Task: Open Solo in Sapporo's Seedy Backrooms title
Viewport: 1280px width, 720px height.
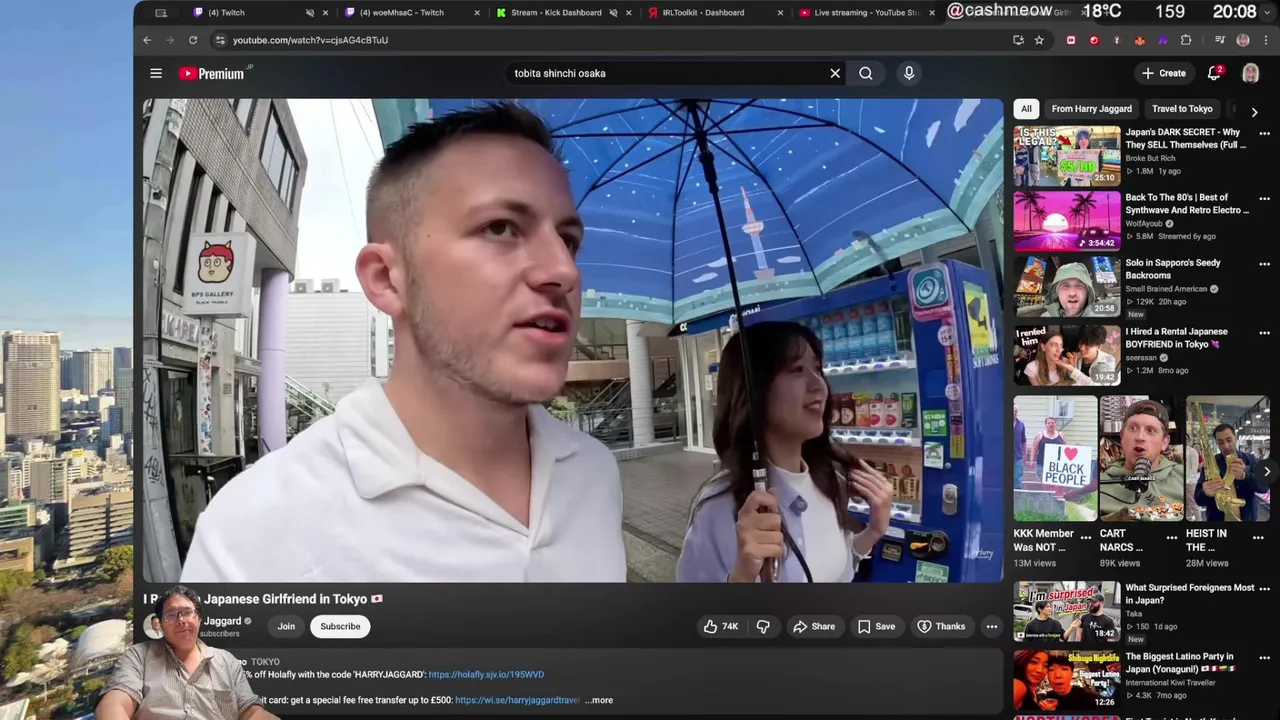Action: [1173, 269]
